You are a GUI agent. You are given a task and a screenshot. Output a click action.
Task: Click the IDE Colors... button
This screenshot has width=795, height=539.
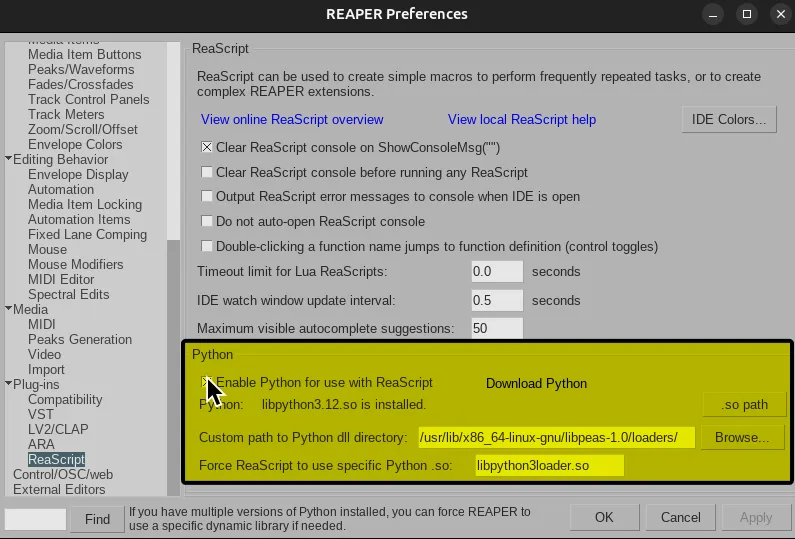(x=729, y=120)
